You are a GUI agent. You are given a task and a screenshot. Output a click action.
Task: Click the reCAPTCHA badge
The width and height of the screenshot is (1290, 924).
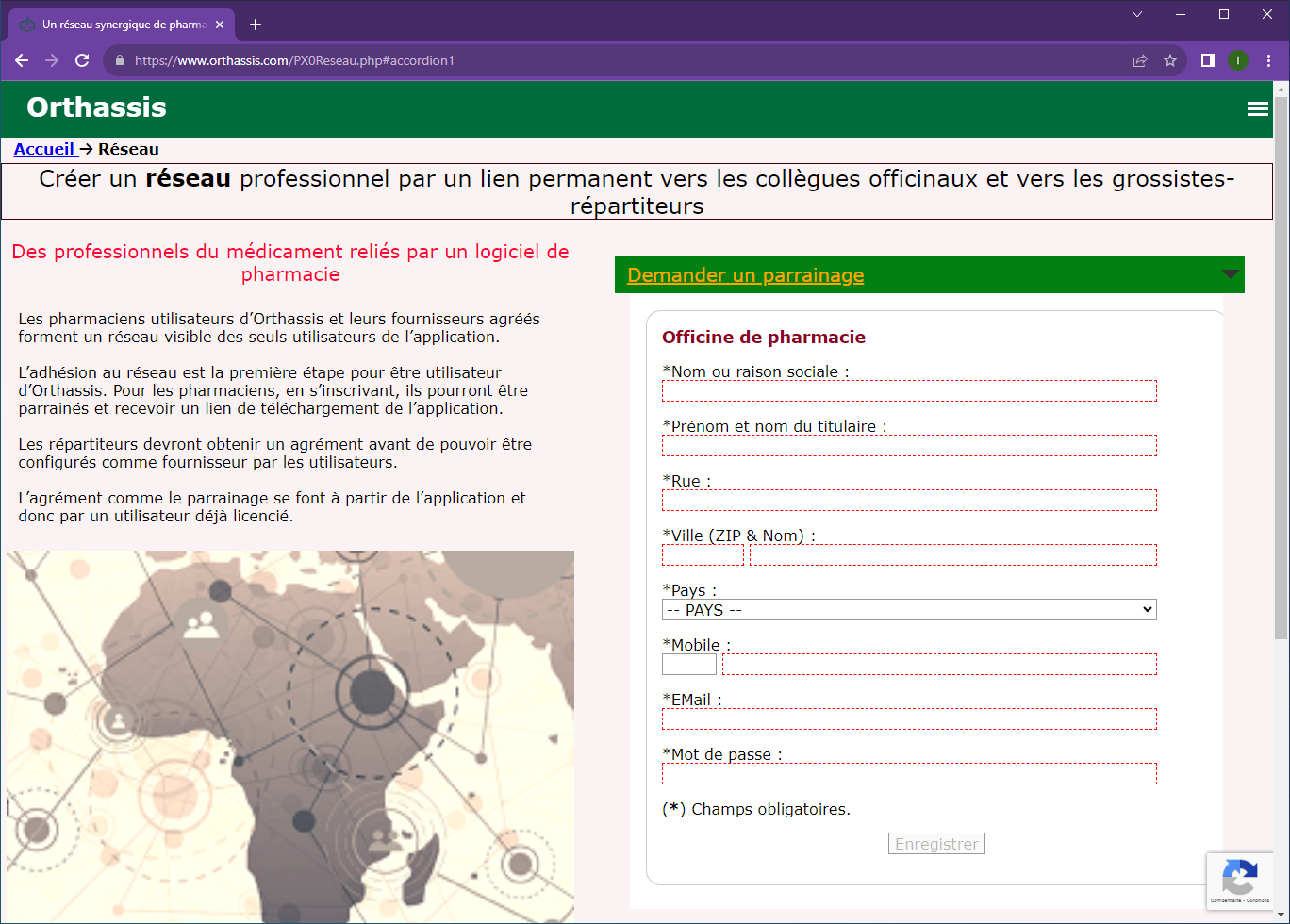[1239, 881]
